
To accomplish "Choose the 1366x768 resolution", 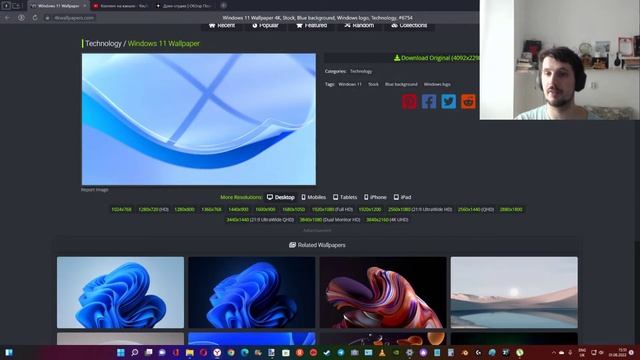I will (211, 209).
